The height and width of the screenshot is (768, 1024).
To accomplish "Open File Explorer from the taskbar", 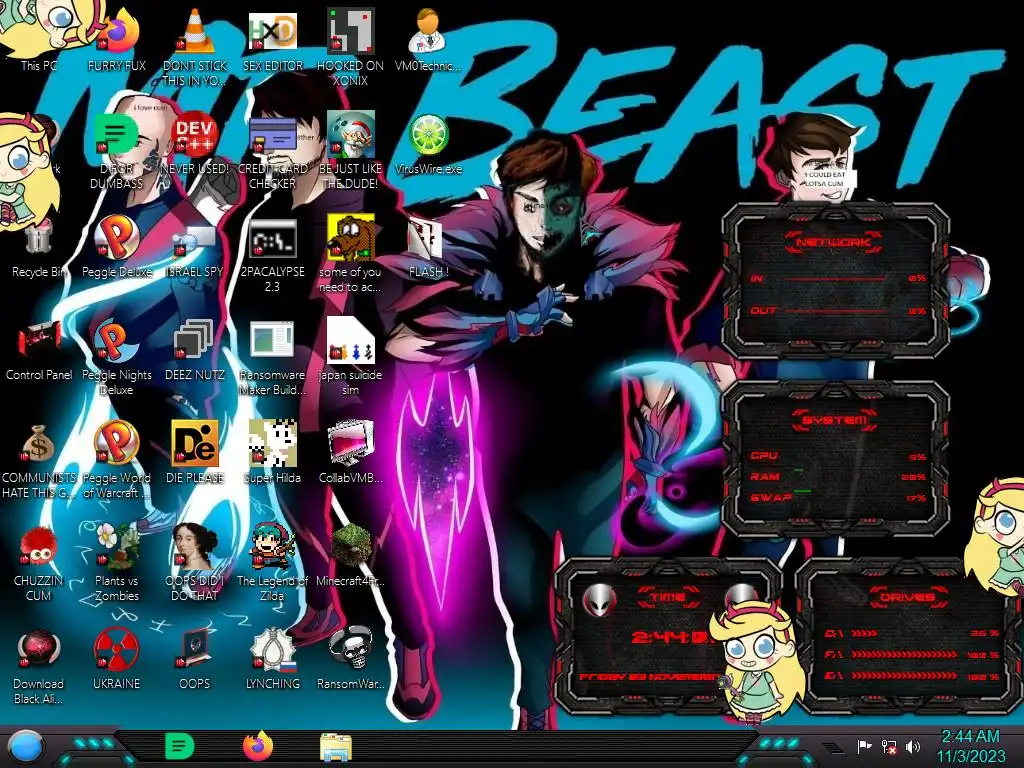I will (336, 747).
